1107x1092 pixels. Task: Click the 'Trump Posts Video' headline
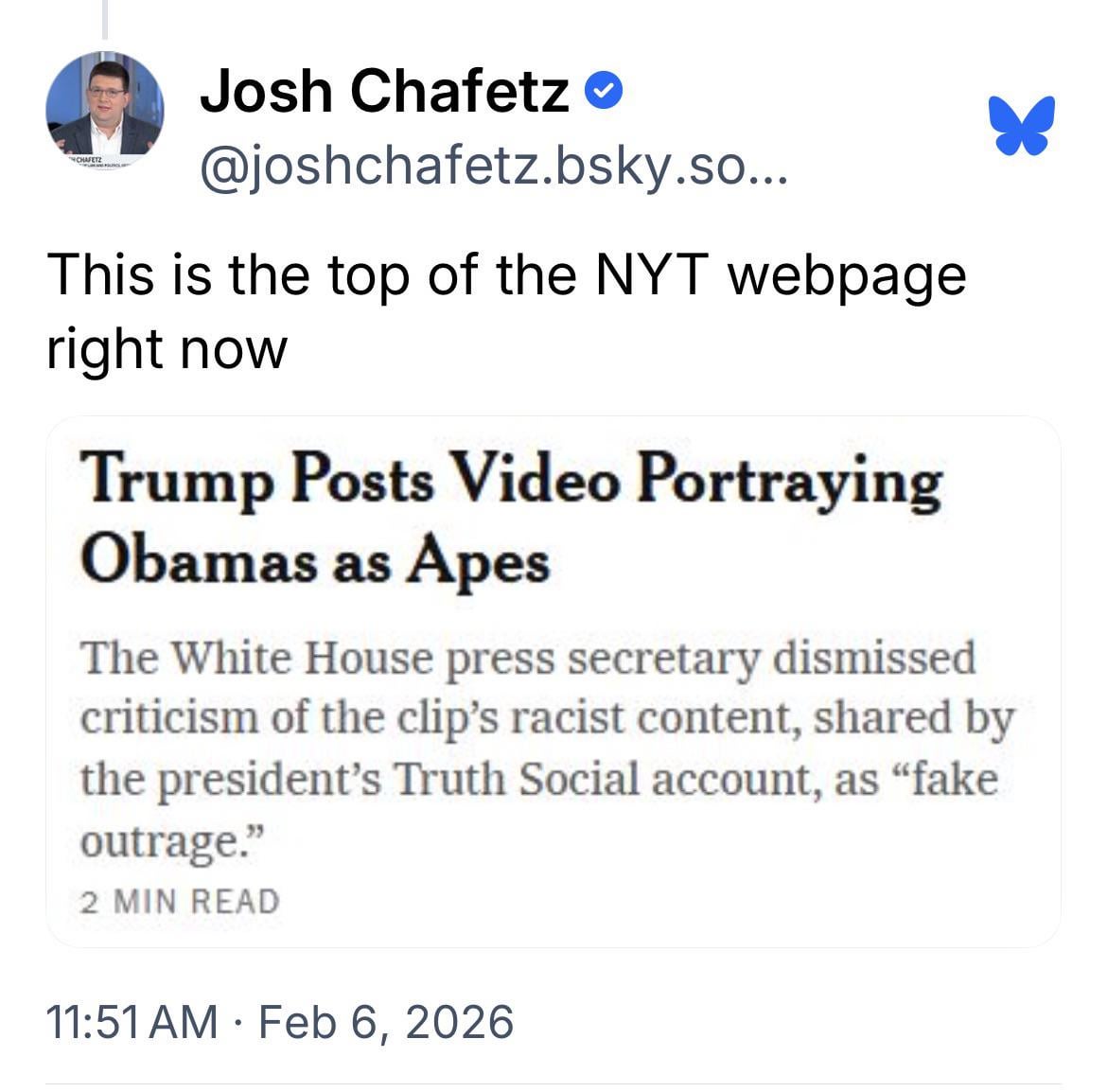511,482
